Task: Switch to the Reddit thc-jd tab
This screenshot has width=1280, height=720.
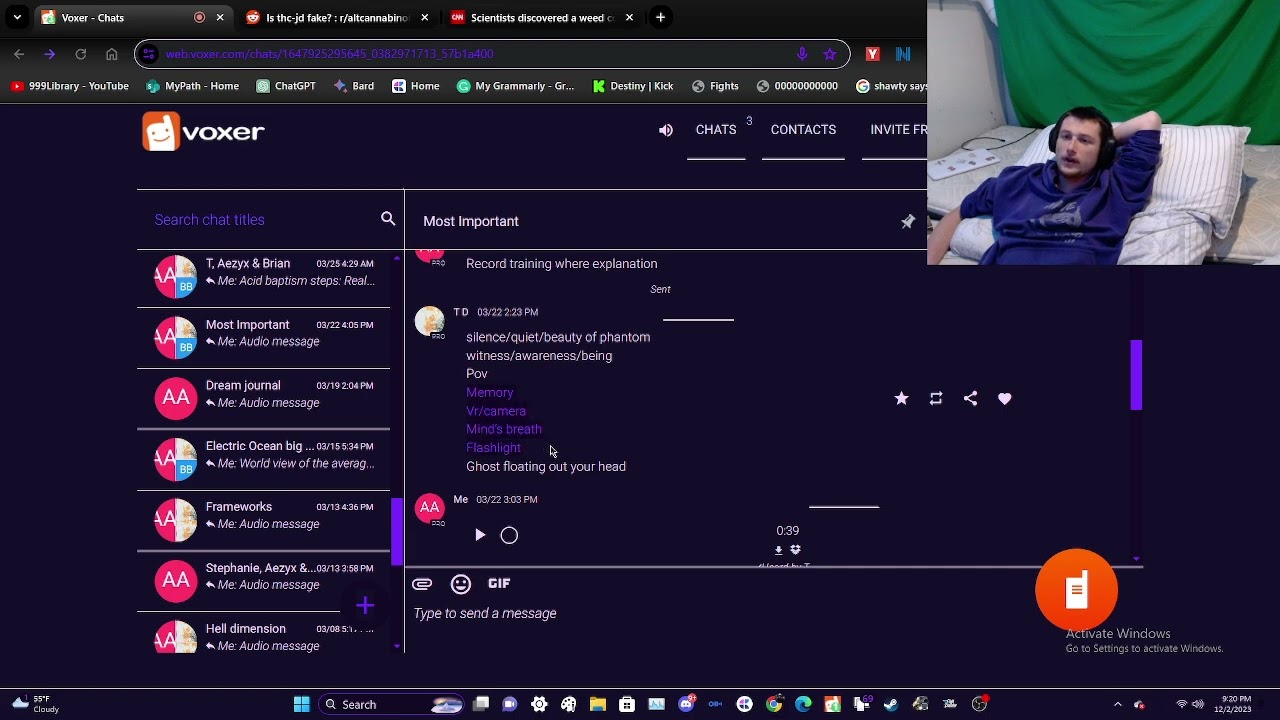Action: coord(337,18)
